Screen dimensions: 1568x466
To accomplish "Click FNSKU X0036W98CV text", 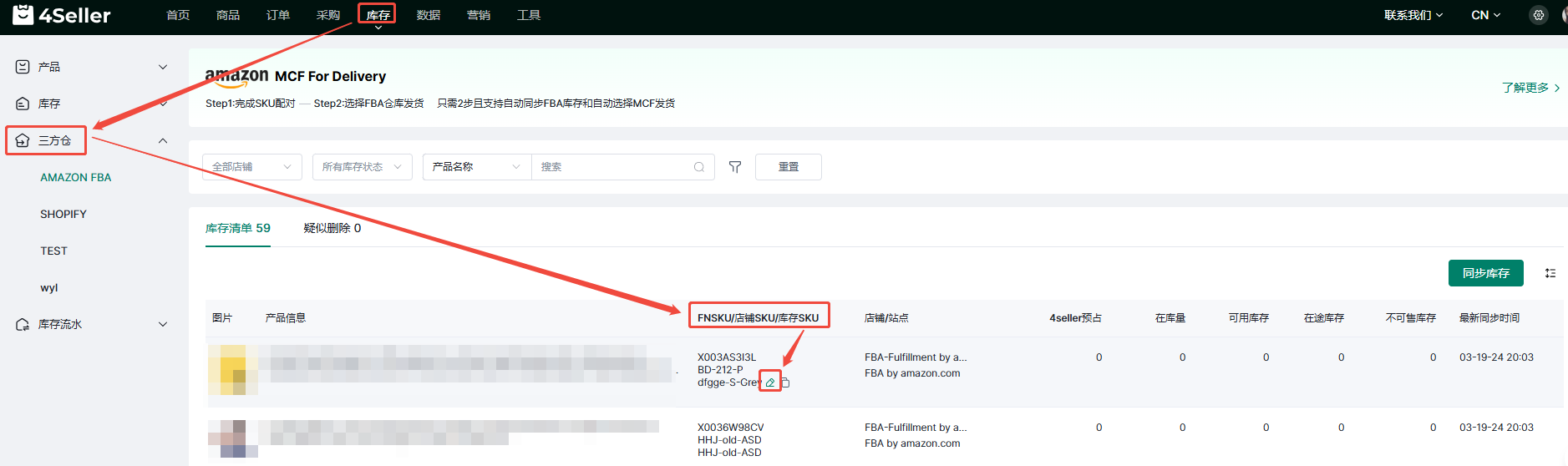I will pyautogui.click(x=731, y=428).
